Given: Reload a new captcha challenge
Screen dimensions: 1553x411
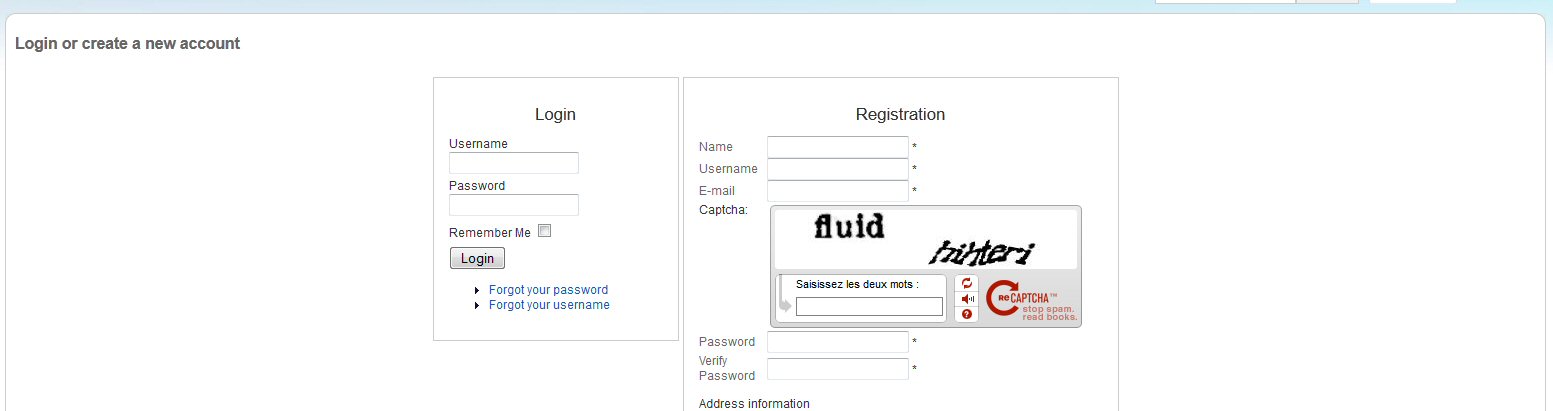Looking at the screenshot, I should [x=967, y=283].
